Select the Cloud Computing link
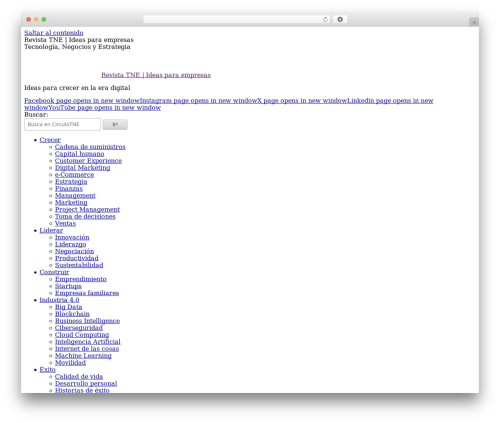Image resolution: width=500 pixels, height=423 pixels. [x=82, y=335]
